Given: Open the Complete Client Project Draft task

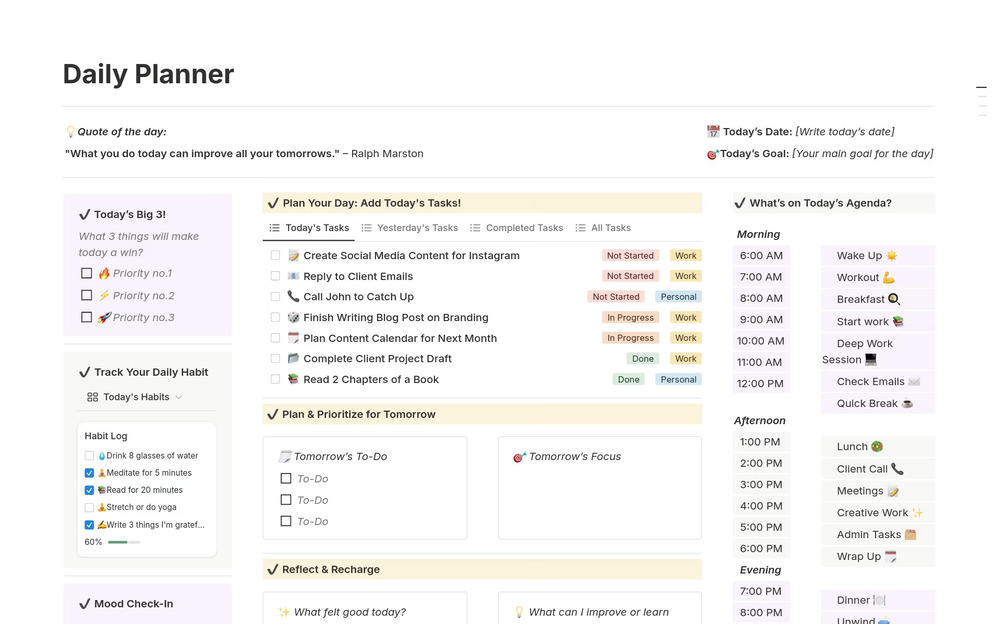Looking at the screenshot, I should coord(378,359).
